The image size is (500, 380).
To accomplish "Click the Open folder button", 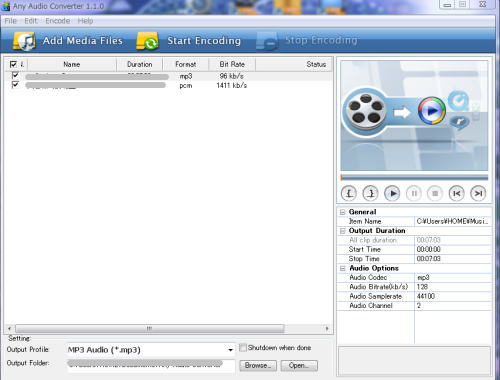I will click(299, 366).
